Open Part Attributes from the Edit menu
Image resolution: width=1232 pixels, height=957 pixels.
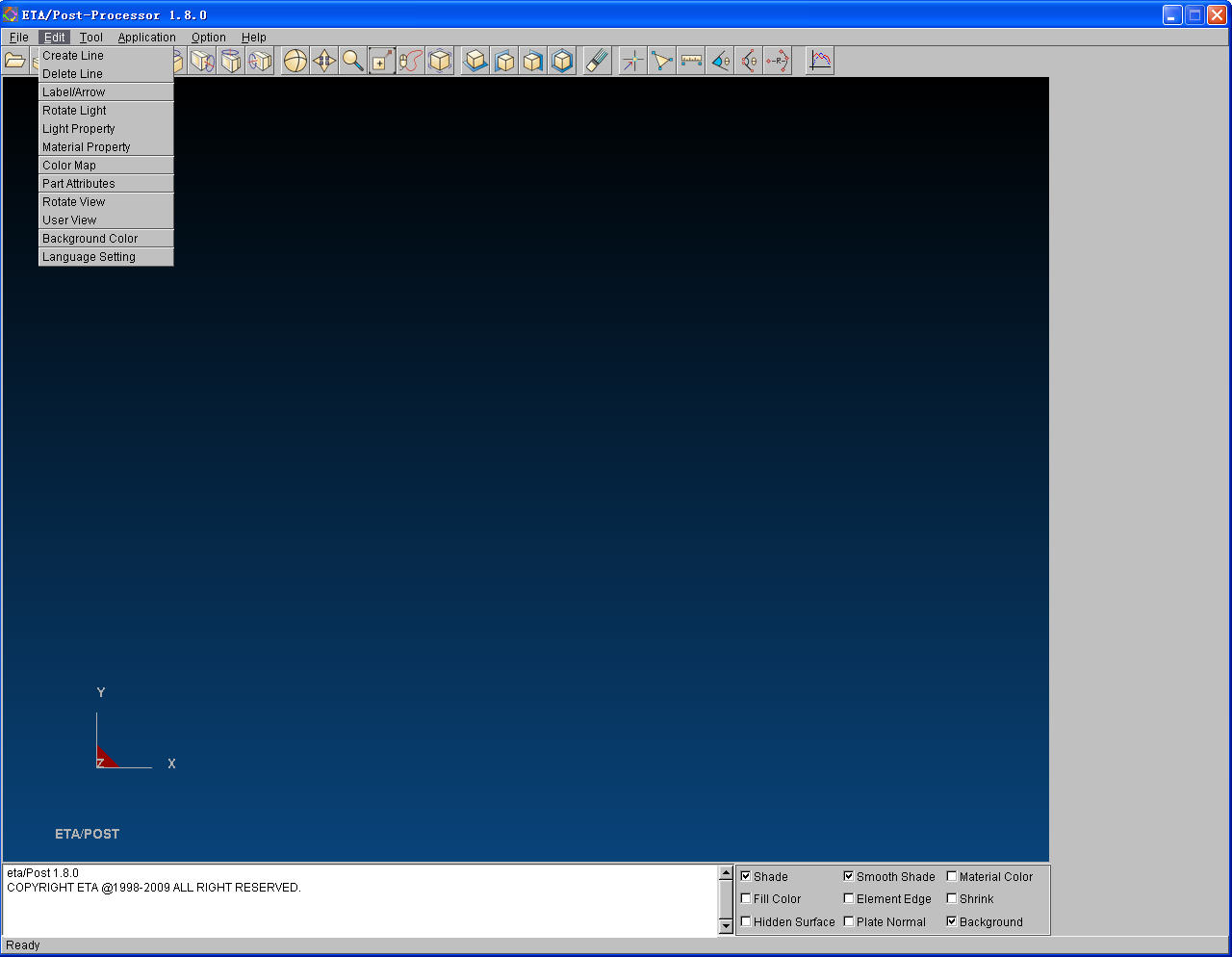(x=106, y=184)
